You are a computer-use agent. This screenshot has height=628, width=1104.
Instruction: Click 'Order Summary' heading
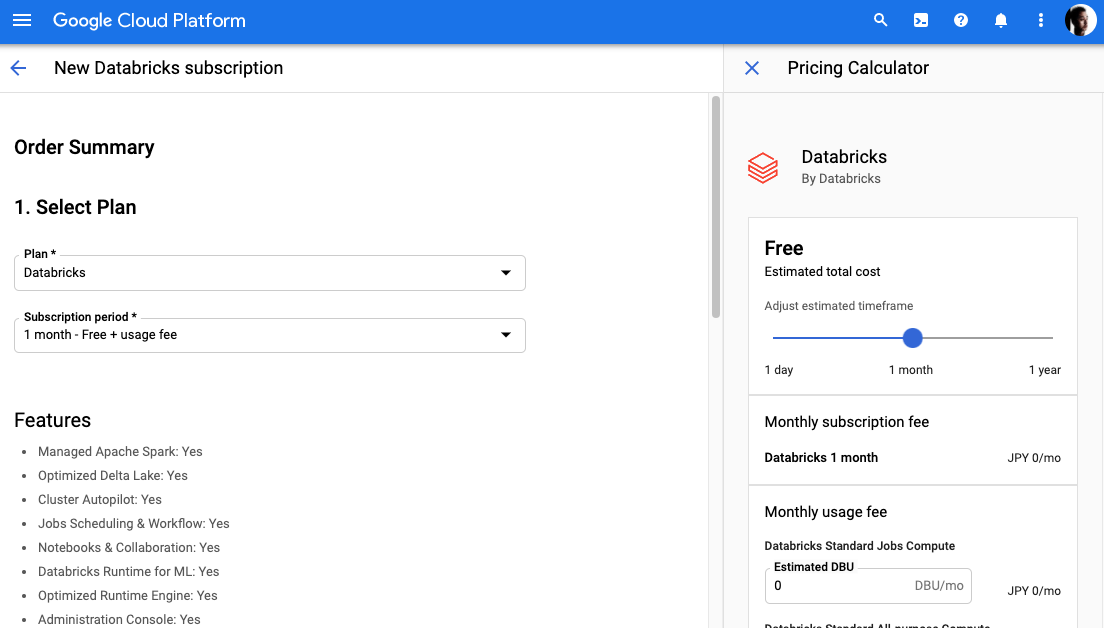pos(84,147)
